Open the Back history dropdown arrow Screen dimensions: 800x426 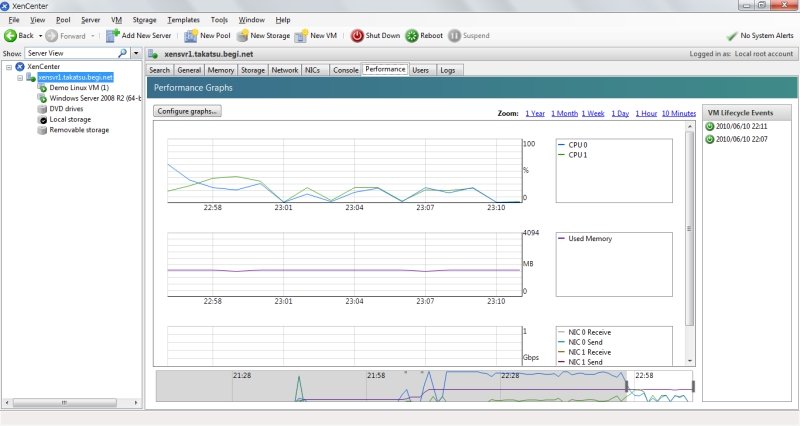pos(40,36)
